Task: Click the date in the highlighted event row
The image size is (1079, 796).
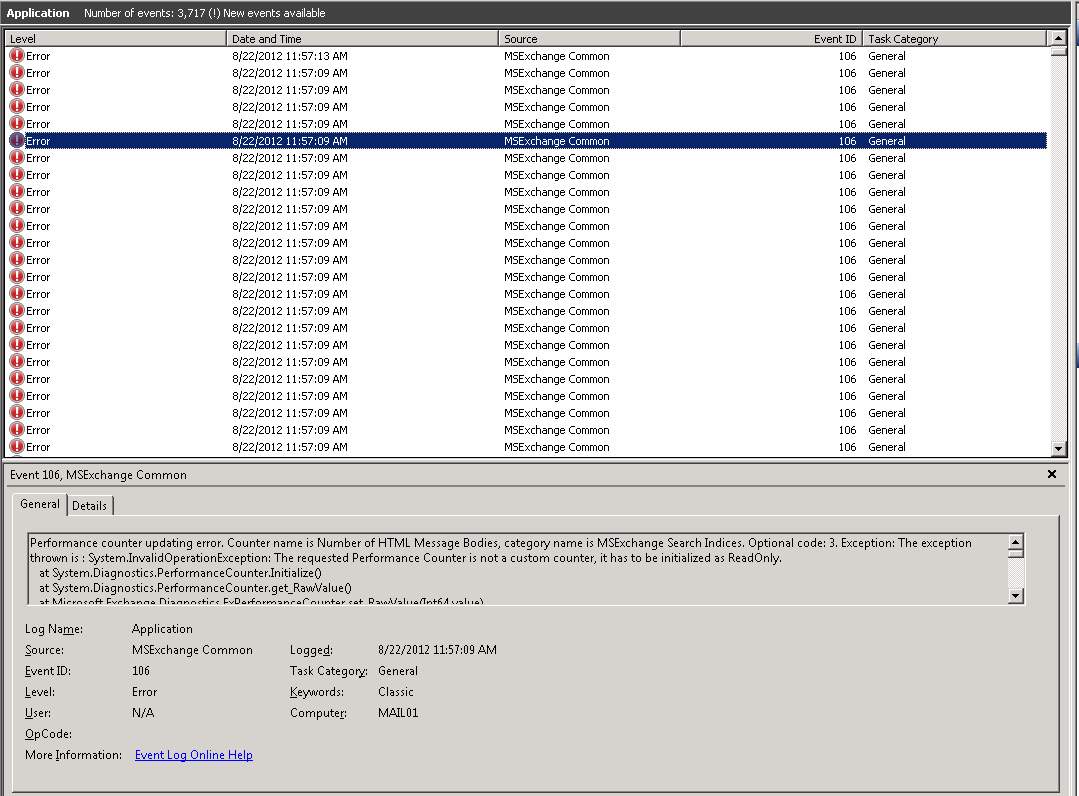Action: click(x=290, y=141)
